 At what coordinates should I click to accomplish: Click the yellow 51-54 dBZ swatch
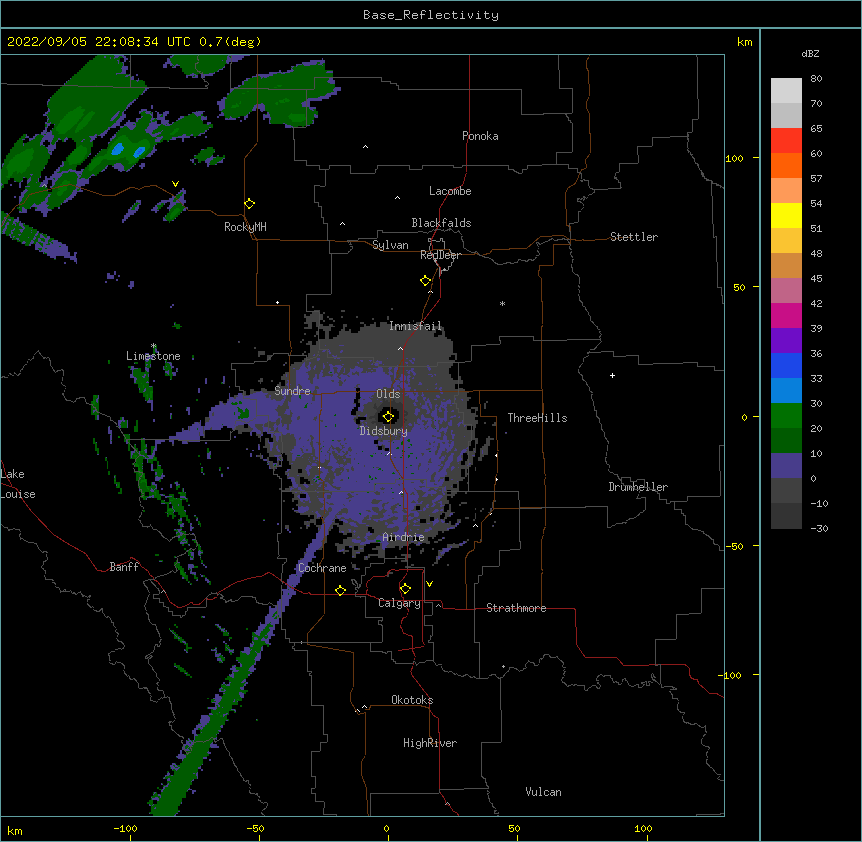(786, 215)
